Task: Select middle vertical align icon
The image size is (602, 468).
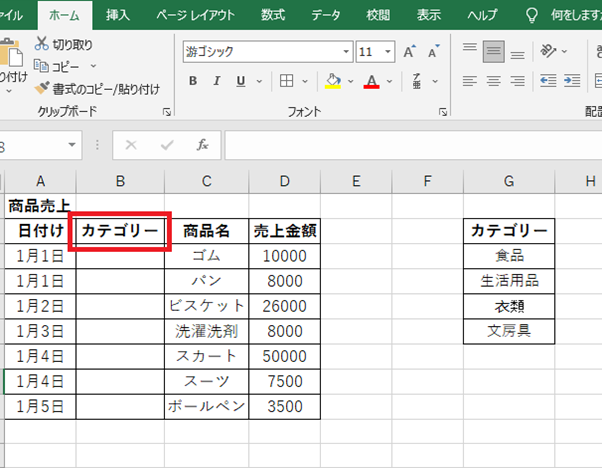Action: [x=493, y=51]
